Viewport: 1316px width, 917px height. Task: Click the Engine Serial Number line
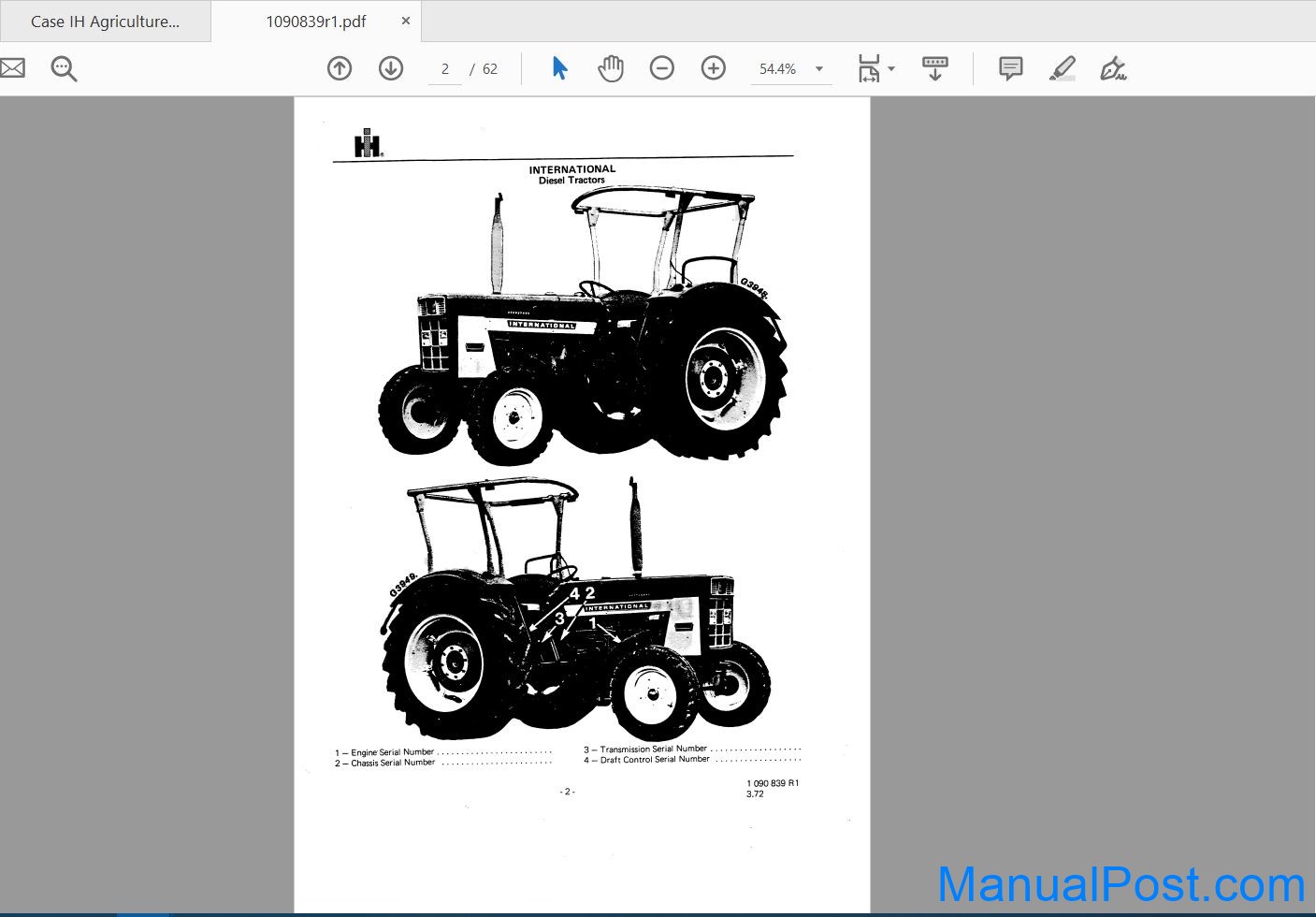point(443,752)
